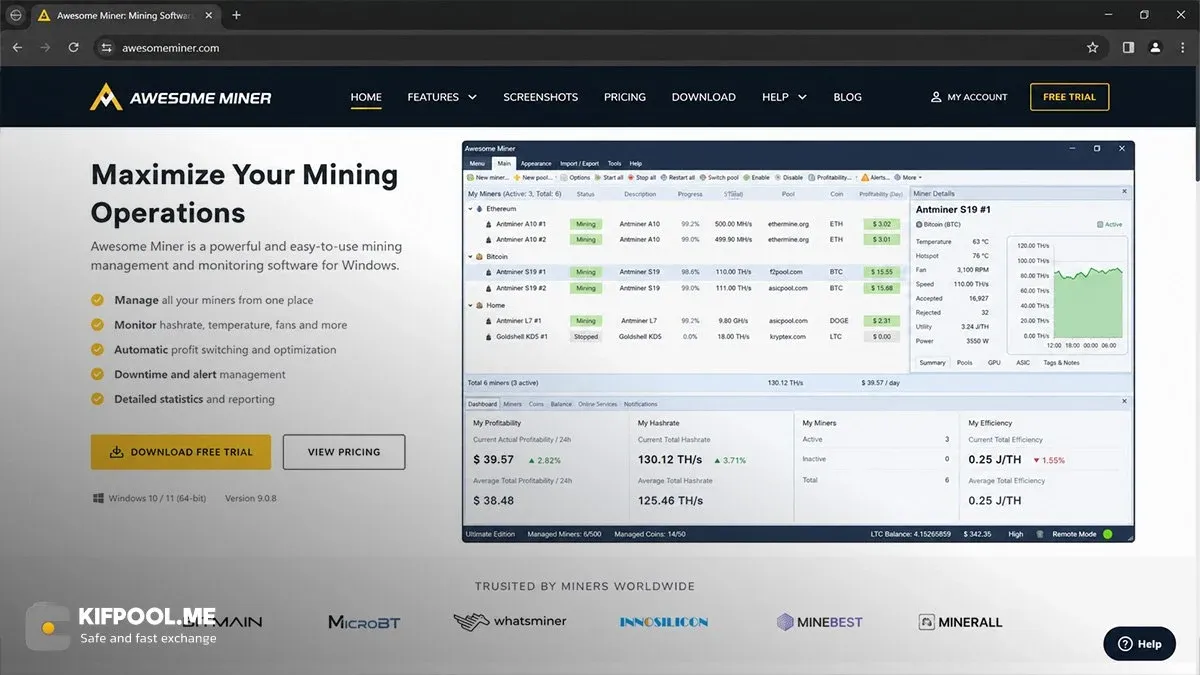The image size is (1200, 675).
Task: Click the DOWNLOAD FREE TRIAL button
Action: coord(180,452)
